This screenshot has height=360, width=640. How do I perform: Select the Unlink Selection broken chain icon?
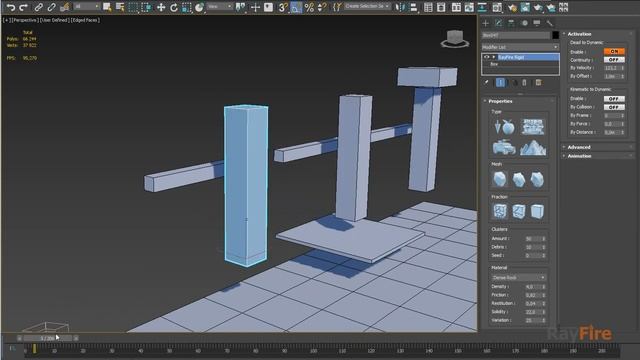pyautogui.click(x=51, y=7)
